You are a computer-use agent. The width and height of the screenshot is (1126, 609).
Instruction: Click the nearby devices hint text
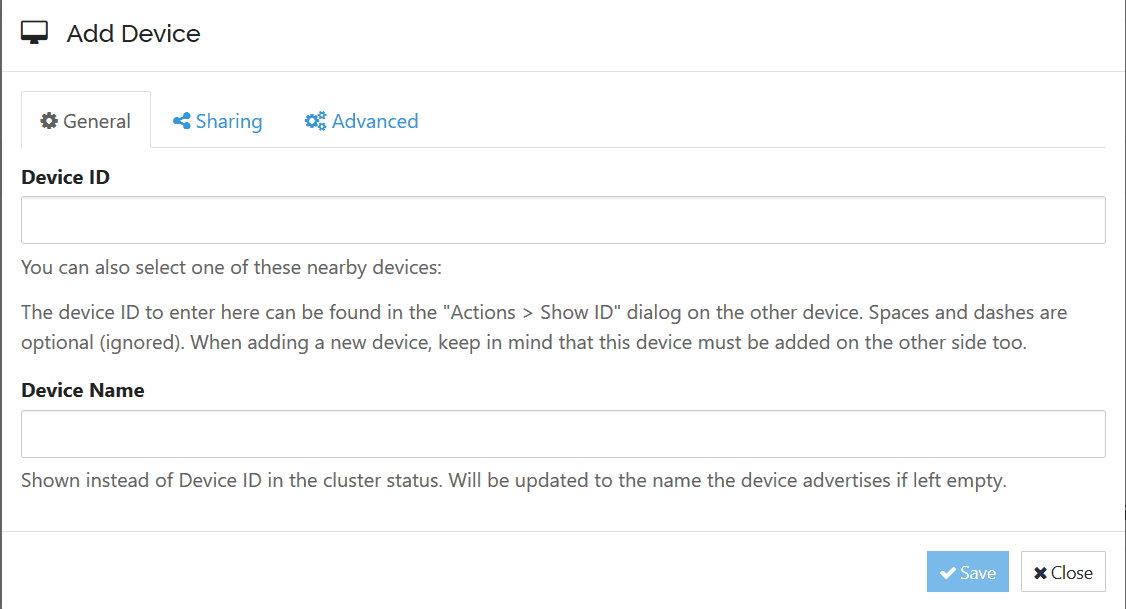coord(230,268)
